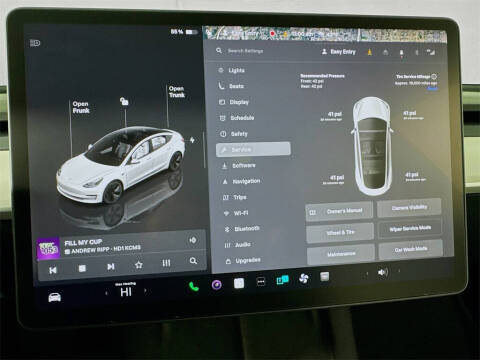Raise temperature with right arrow beside HI
Image resolution: width=480 pixels, height=360 pixels.
tap(145, 291)
